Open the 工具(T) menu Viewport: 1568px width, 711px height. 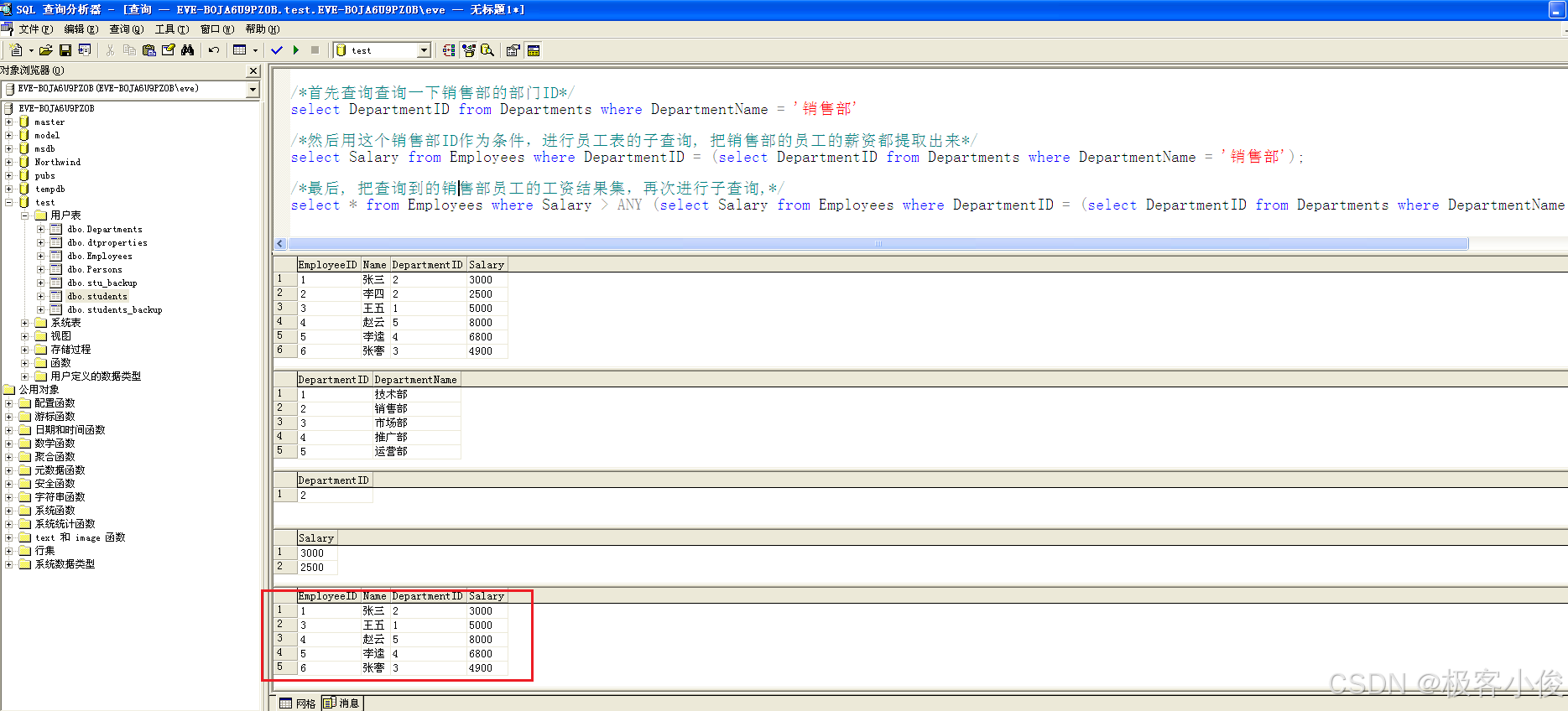(x=172, y=29)
